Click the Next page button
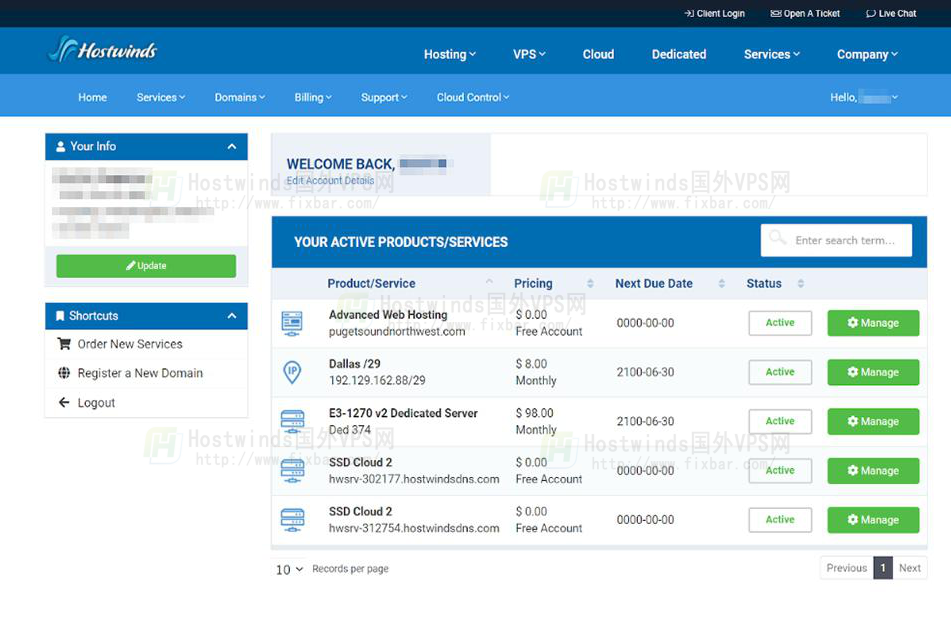This screenshot has width=951, height=644. tap(910, 568)
